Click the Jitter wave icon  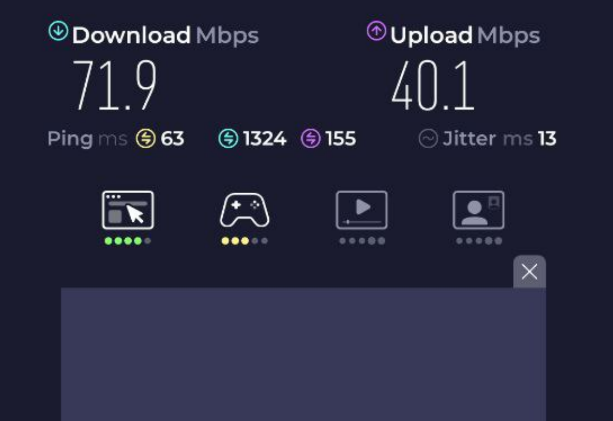(428, 138)
